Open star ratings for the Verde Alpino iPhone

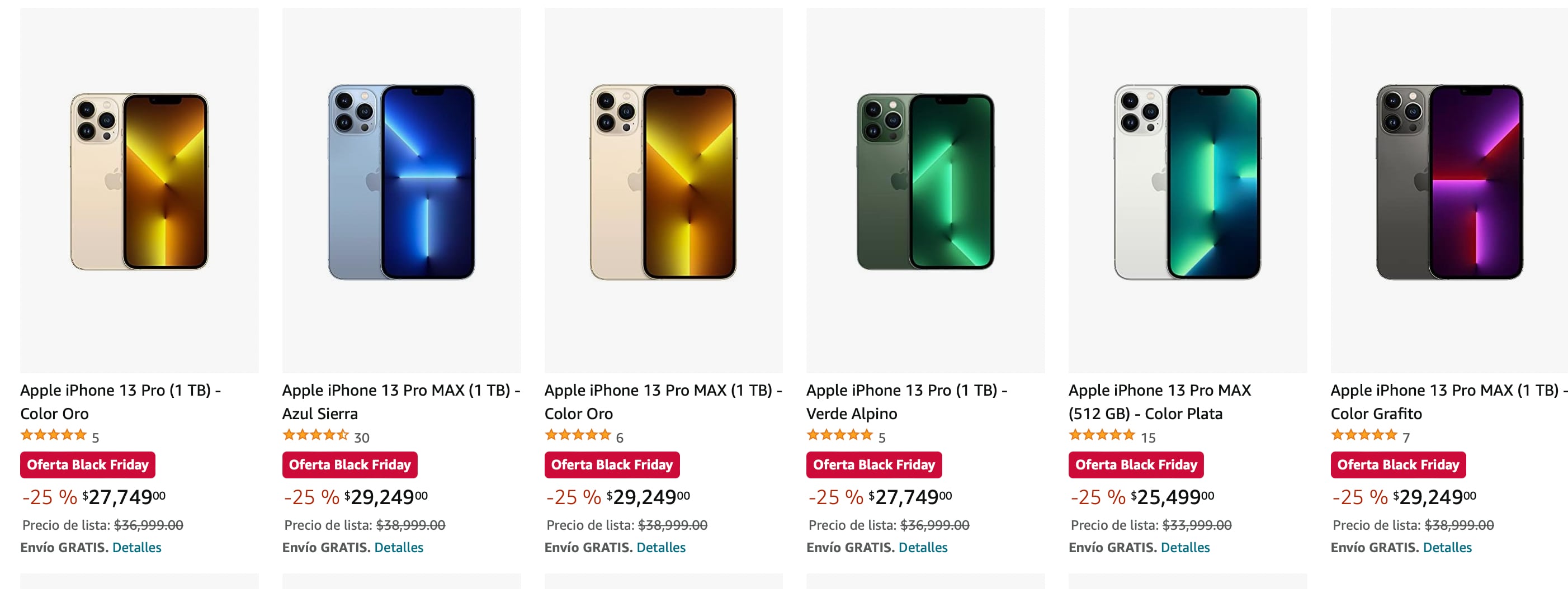(x=839, y=436)
